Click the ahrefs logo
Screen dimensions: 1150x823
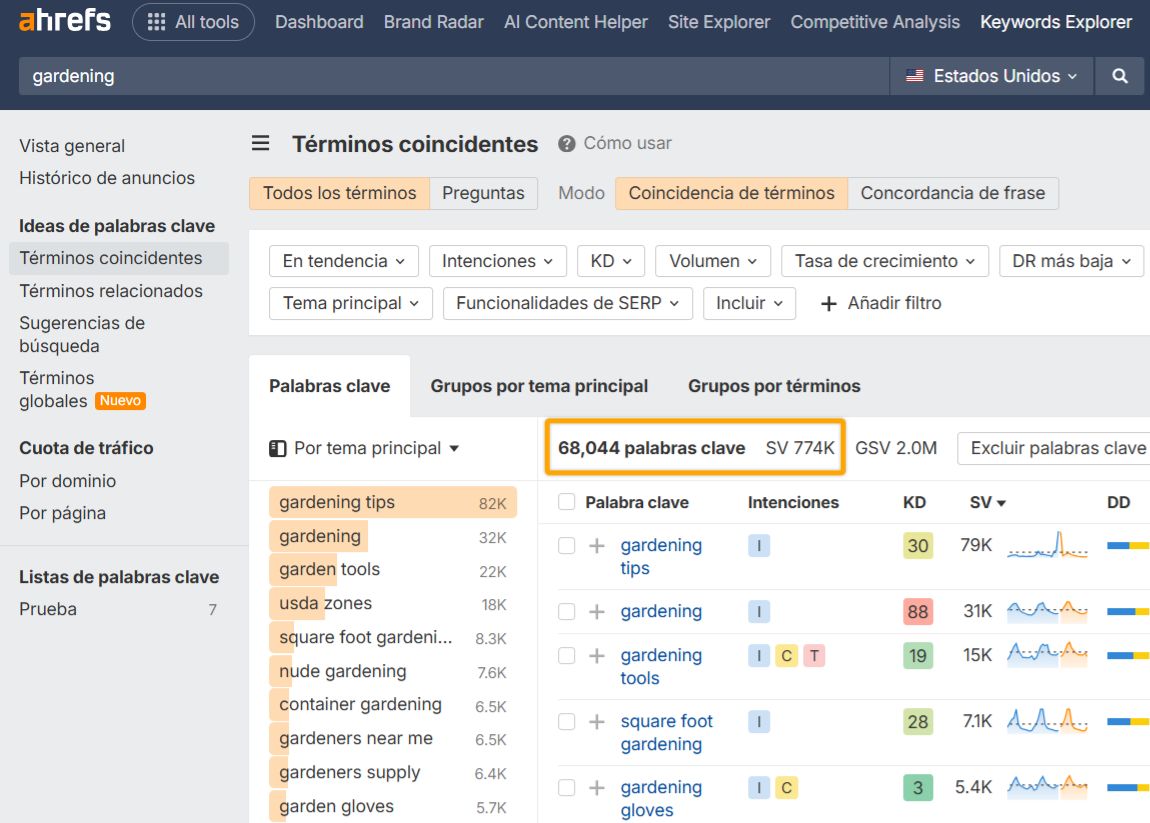(62, 20)
